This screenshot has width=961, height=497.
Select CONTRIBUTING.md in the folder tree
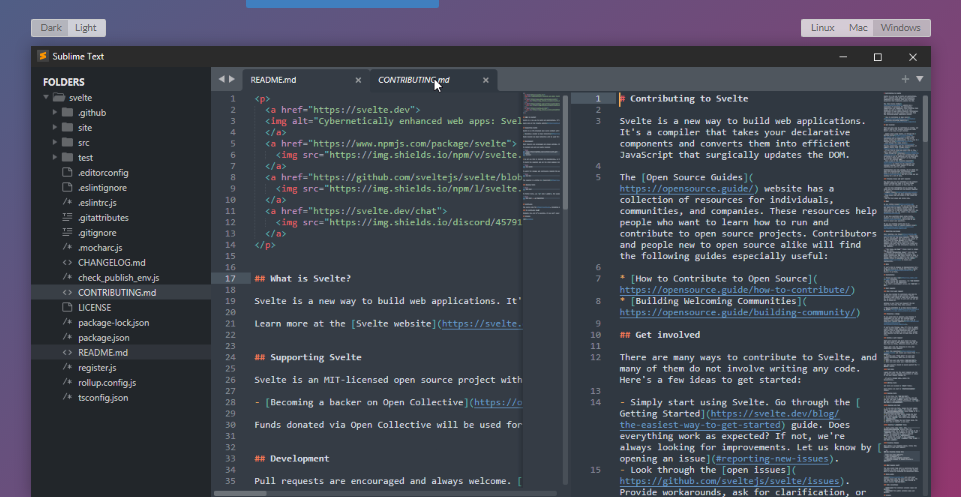117,293
